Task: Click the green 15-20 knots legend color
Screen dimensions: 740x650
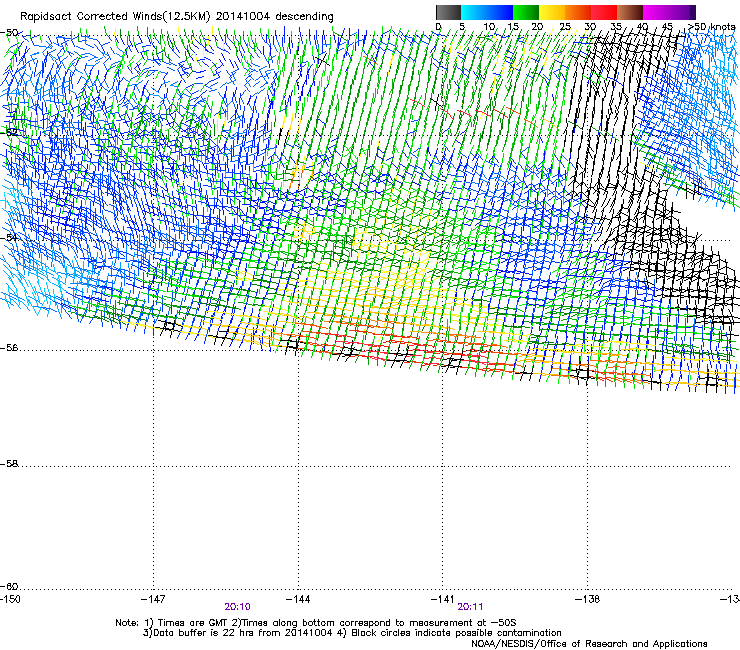Action: click(x=526, y=12)
